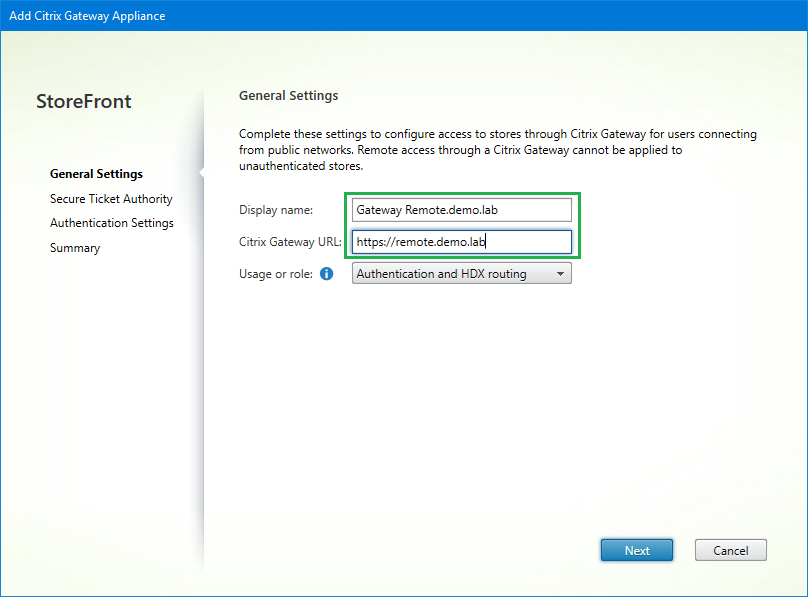Cancel the Add Citrix Gateway Appliance wizard
This screenshot has height=597, width=808.
[x=730, y=550]
